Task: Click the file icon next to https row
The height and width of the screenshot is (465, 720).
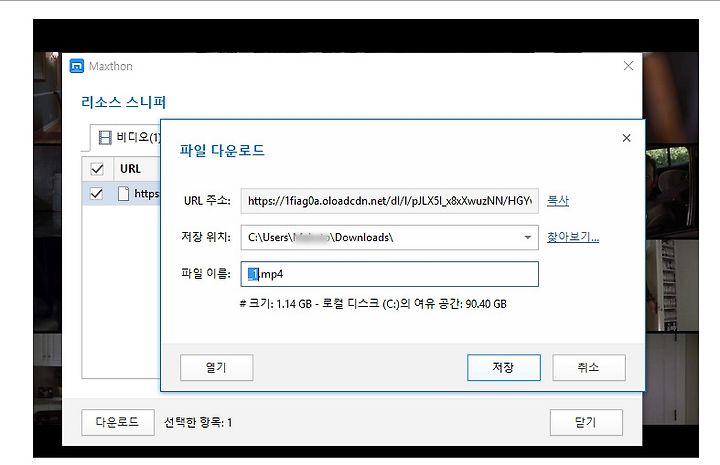Action: [x=123, y=194]
